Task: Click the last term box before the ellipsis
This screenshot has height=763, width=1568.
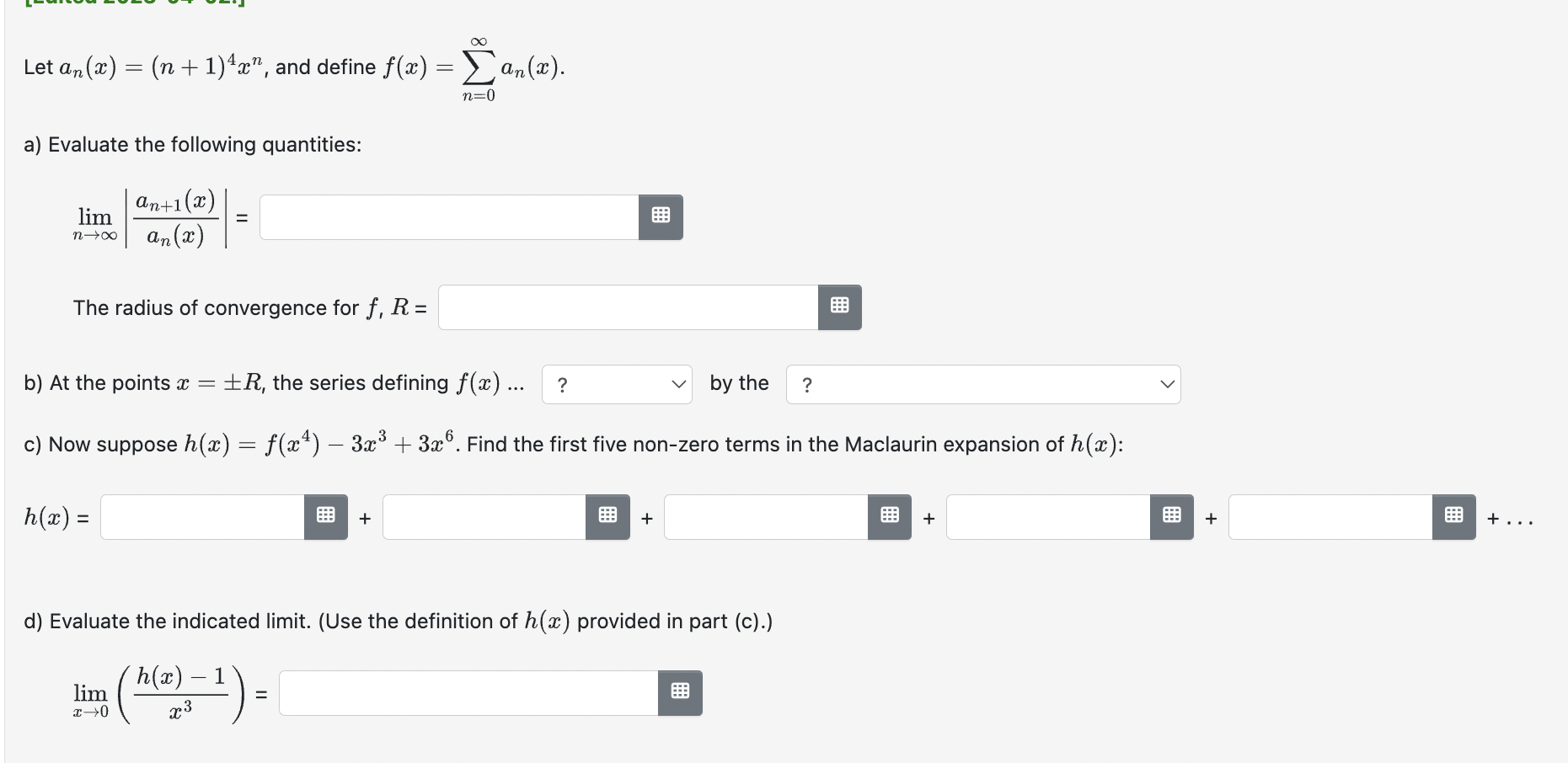Action: 1331,517
